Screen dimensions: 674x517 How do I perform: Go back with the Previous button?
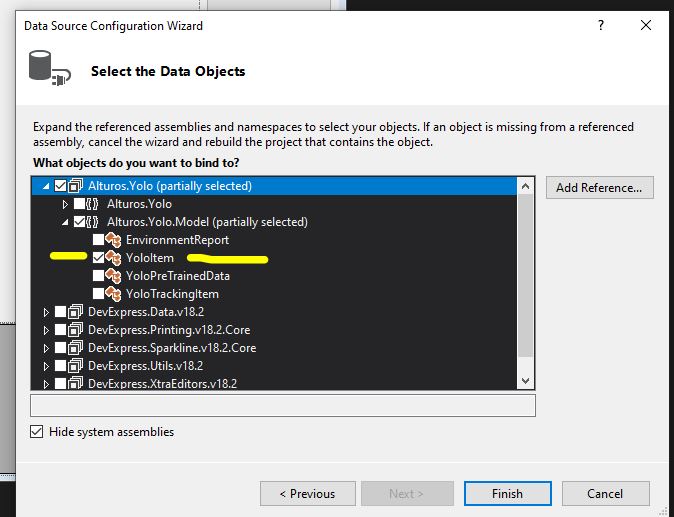coord(308,493)
